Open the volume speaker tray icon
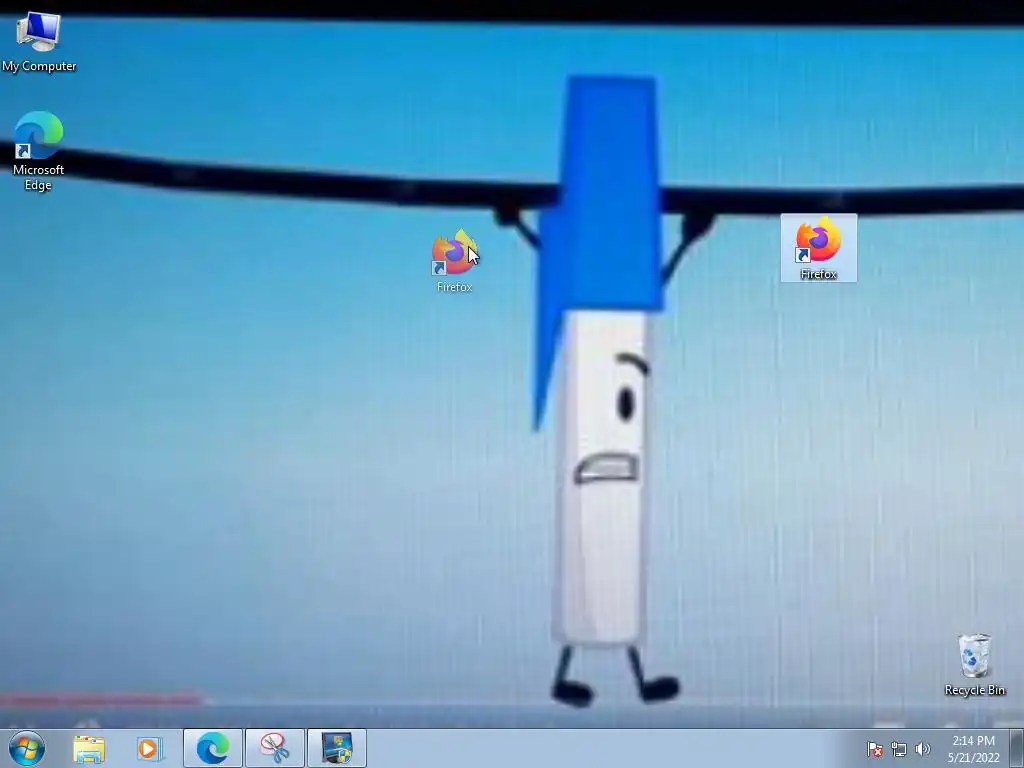The height and width of the screenshot is (768, 1024). (x=922, y=749)
